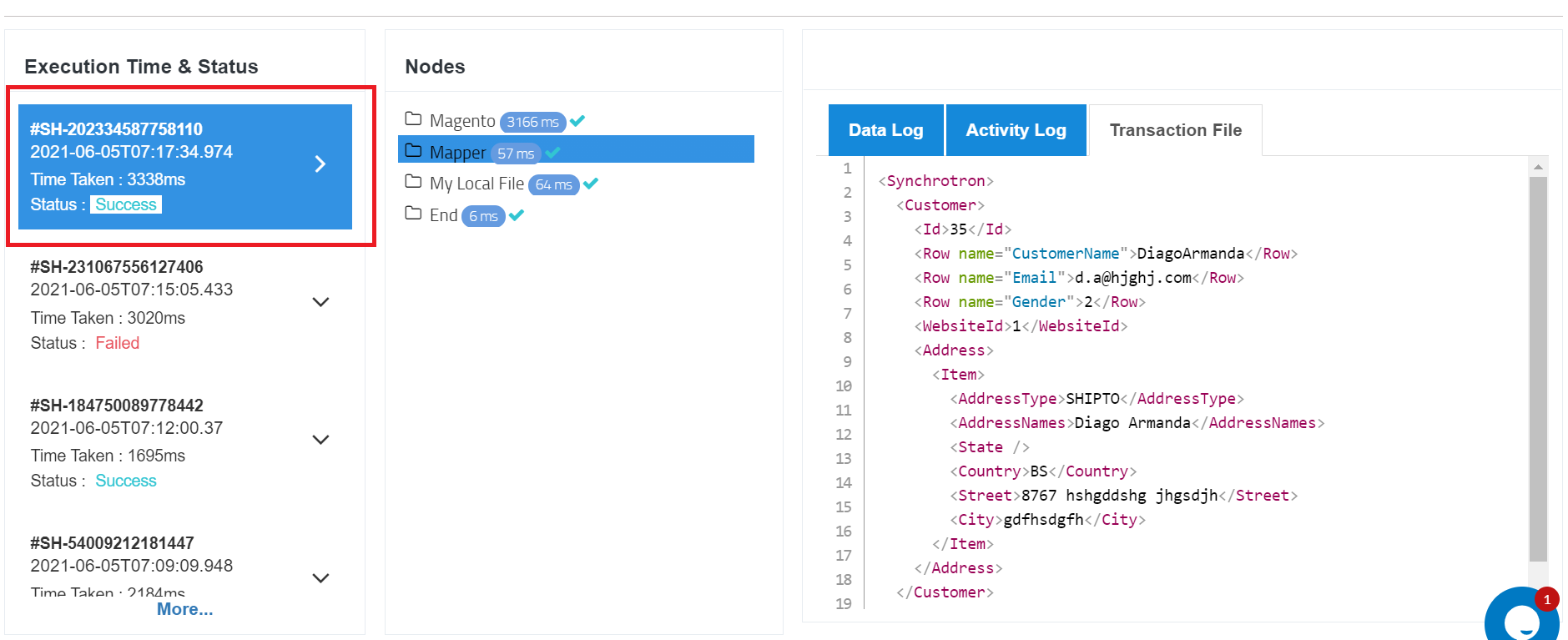Expand execution SH-231067556127406 chevron

point(320,302)
